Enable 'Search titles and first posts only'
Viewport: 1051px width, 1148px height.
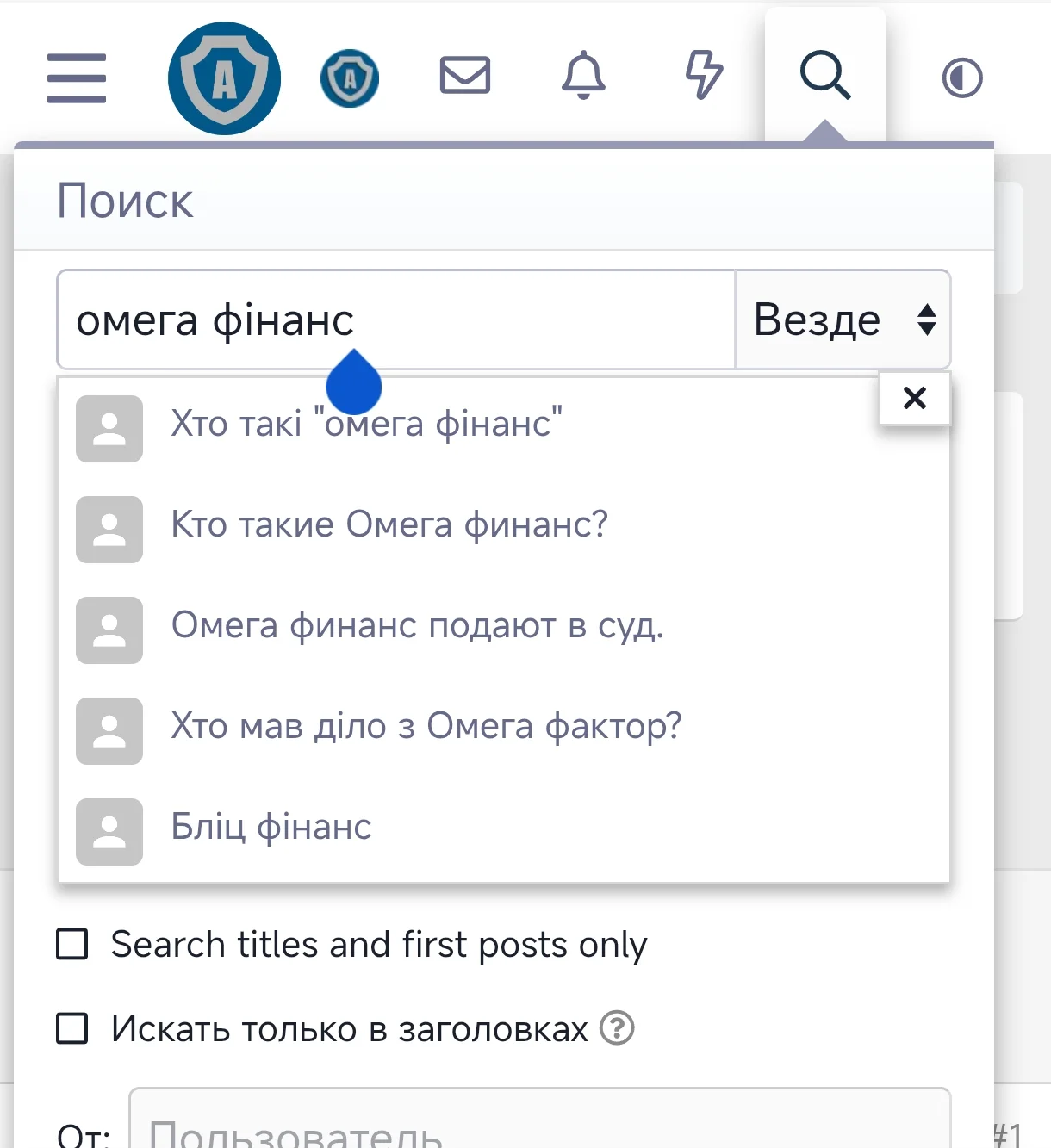coord(72,944)
